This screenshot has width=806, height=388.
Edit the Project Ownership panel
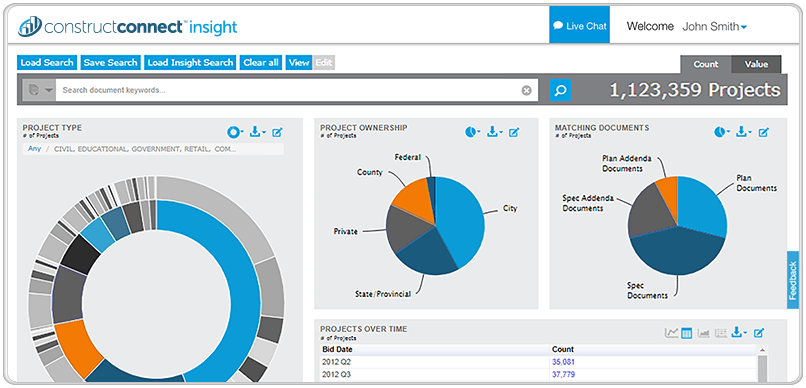point(514,133)
